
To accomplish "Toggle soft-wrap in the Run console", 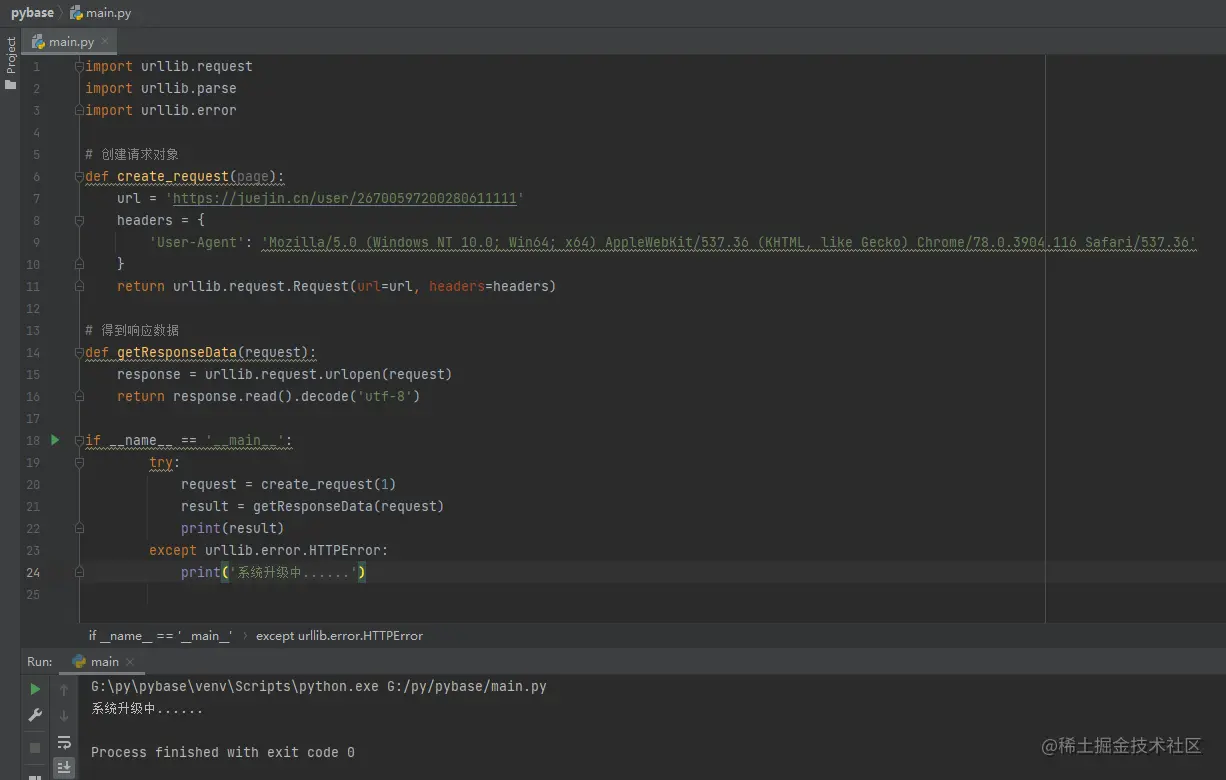I will [64, 742].
